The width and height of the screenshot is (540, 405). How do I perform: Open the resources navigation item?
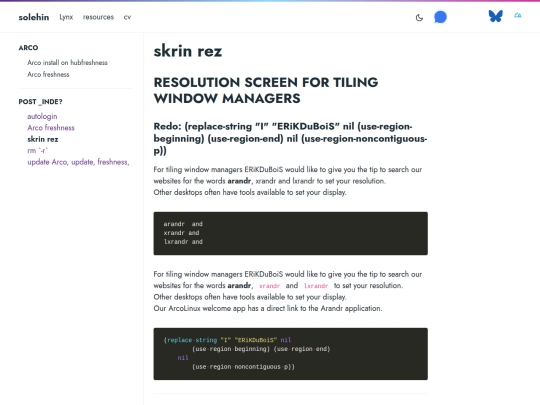(x=98, y=17)
